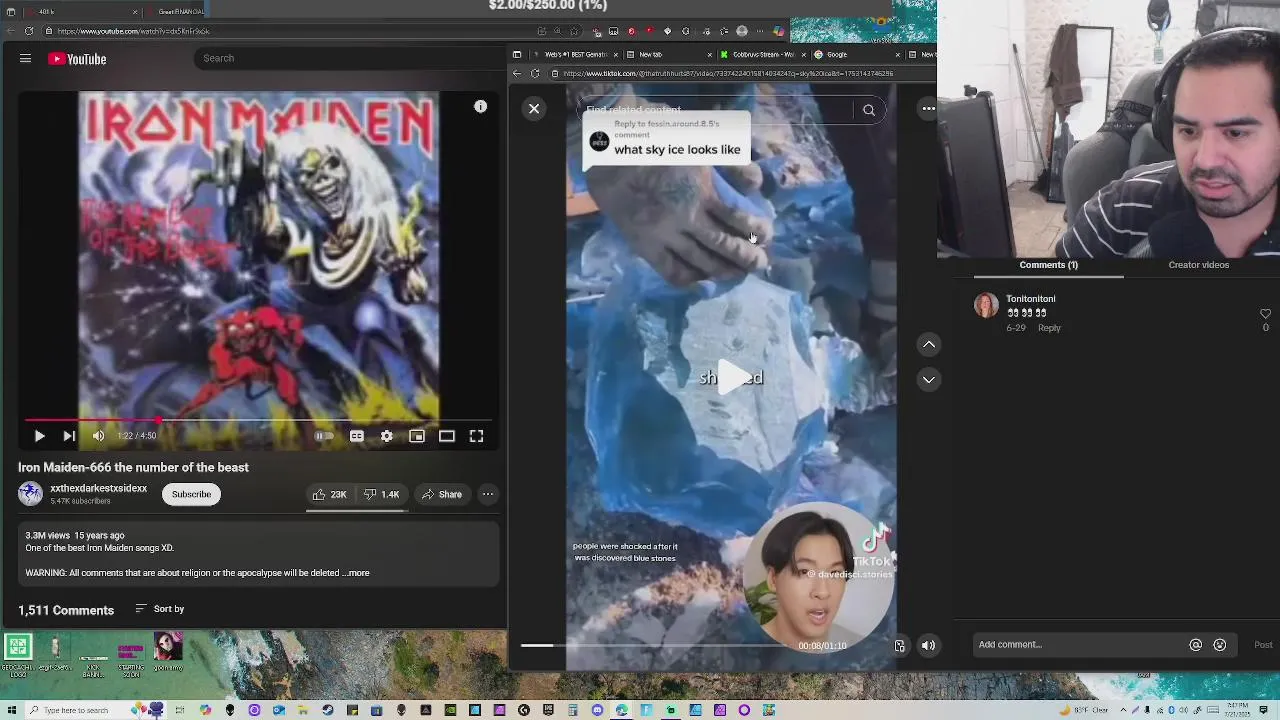This screenshot has width=1280, height=720.
Task: Mute the YouTube player volume
Action: click(x=98, y=436)
